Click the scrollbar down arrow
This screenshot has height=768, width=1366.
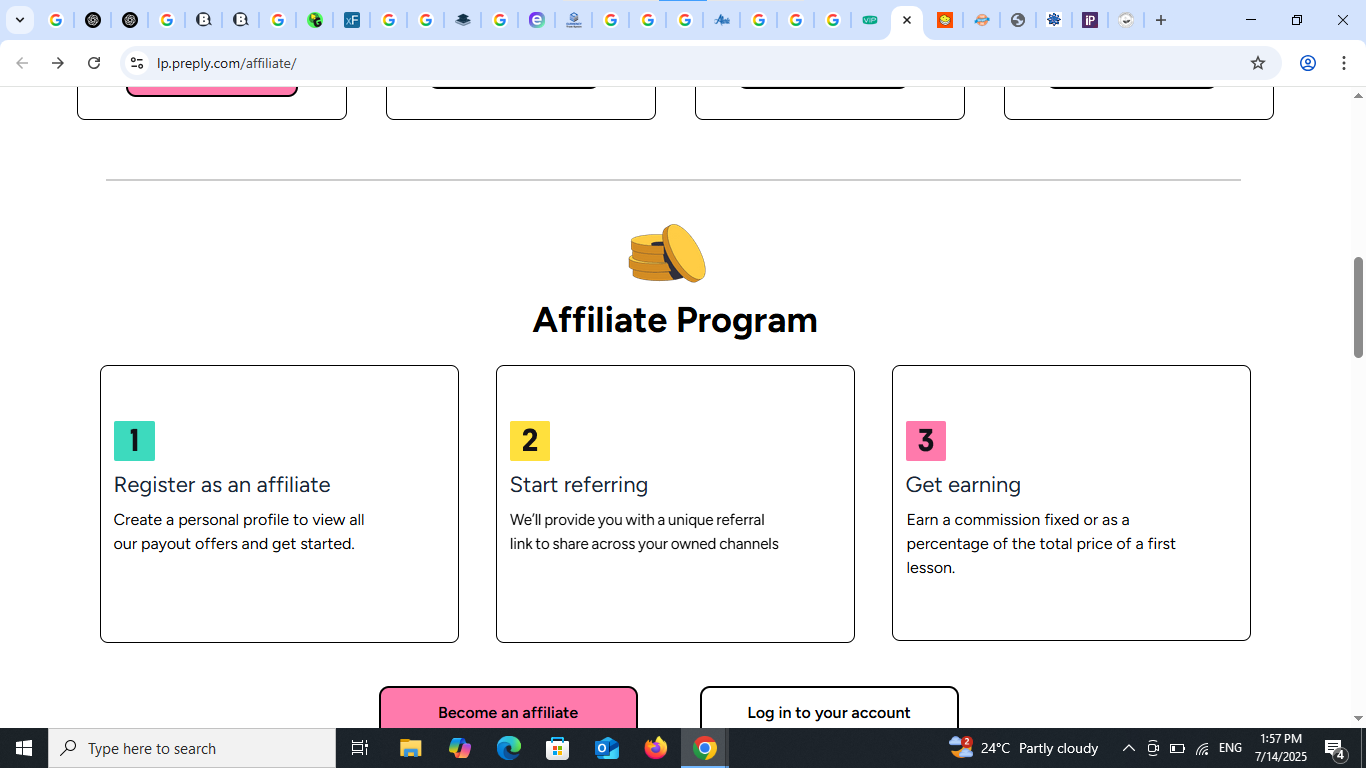click(x=1358, y=718)
